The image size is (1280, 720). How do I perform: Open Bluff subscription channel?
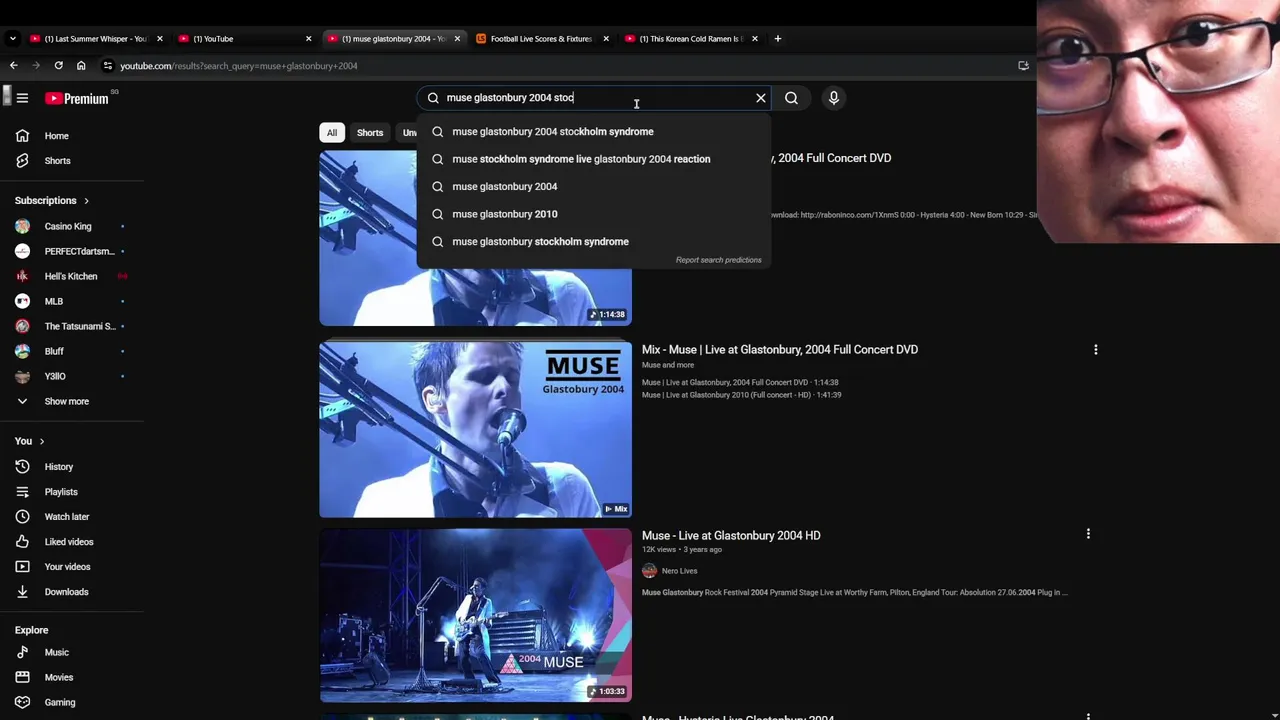pos(72,351)
